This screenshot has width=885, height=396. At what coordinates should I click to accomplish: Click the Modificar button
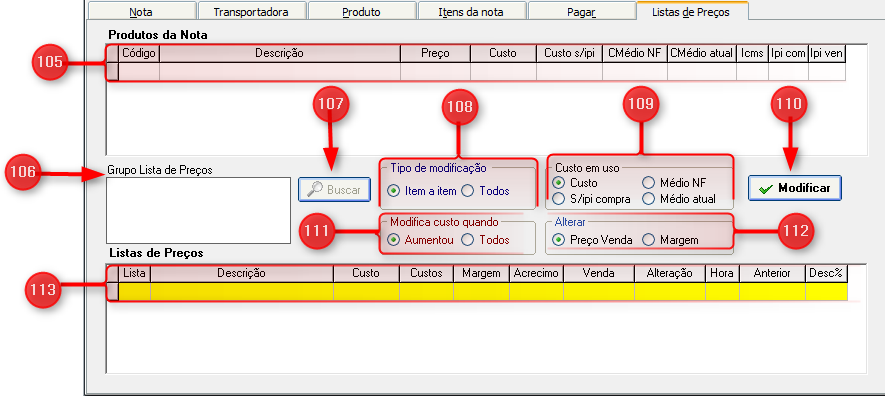[795, 188]
